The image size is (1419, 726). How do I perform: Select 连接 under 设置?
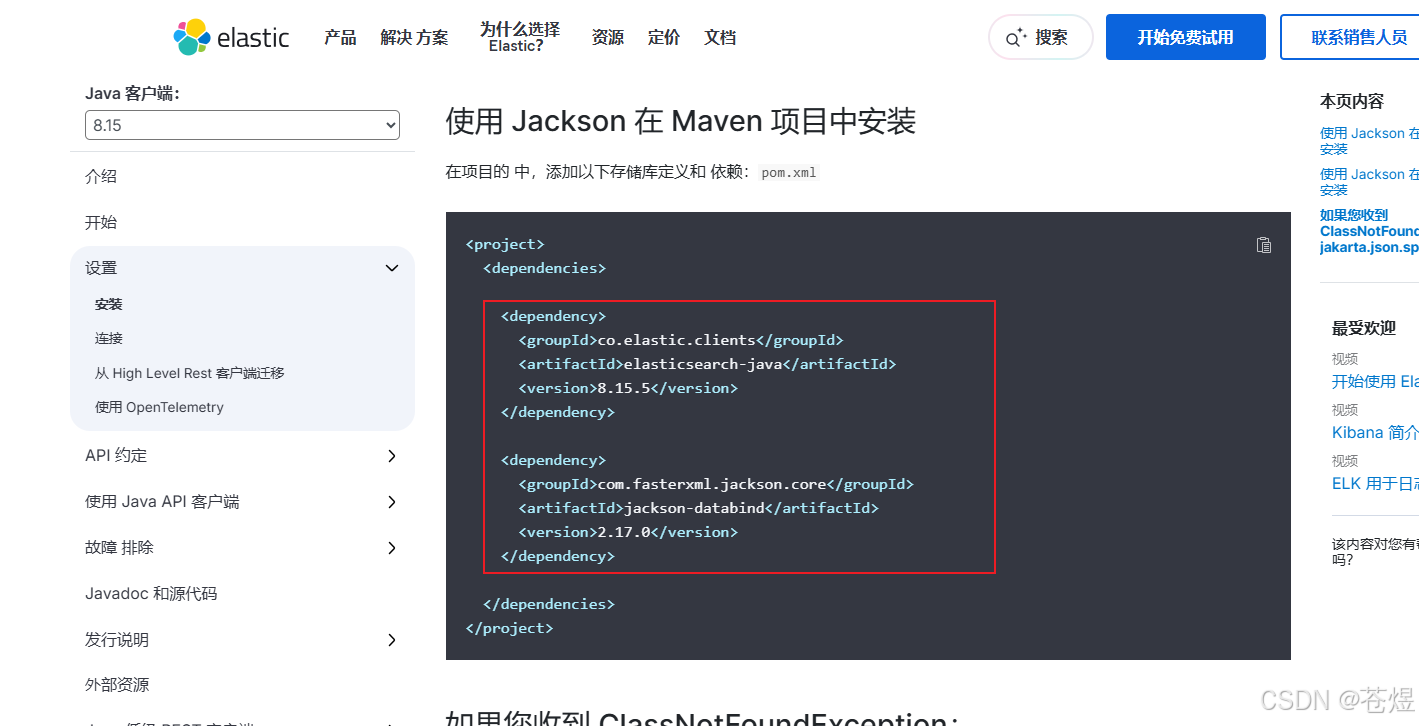[109, 338]
